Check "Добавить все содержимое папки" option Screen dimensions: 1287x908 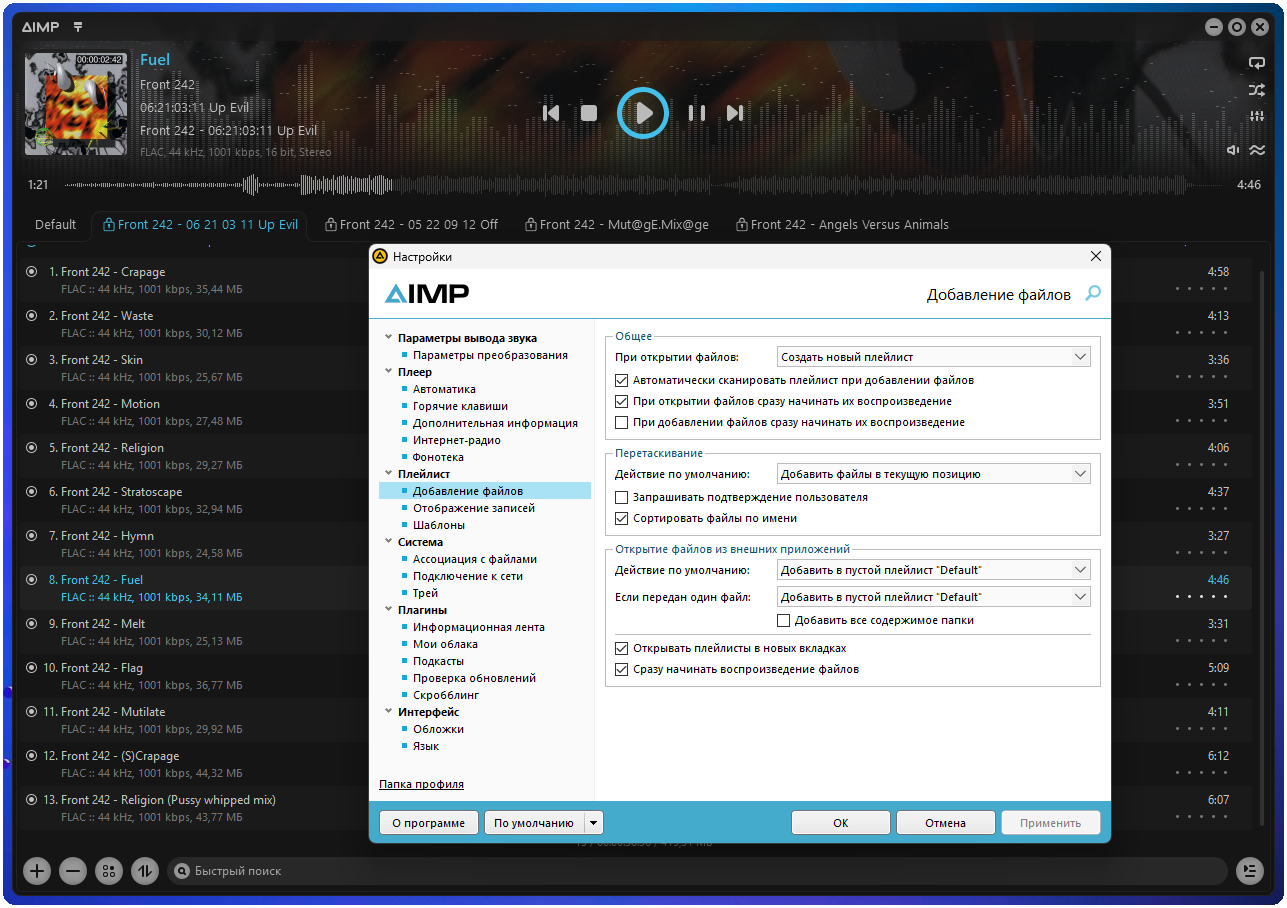tap(783, 620)
